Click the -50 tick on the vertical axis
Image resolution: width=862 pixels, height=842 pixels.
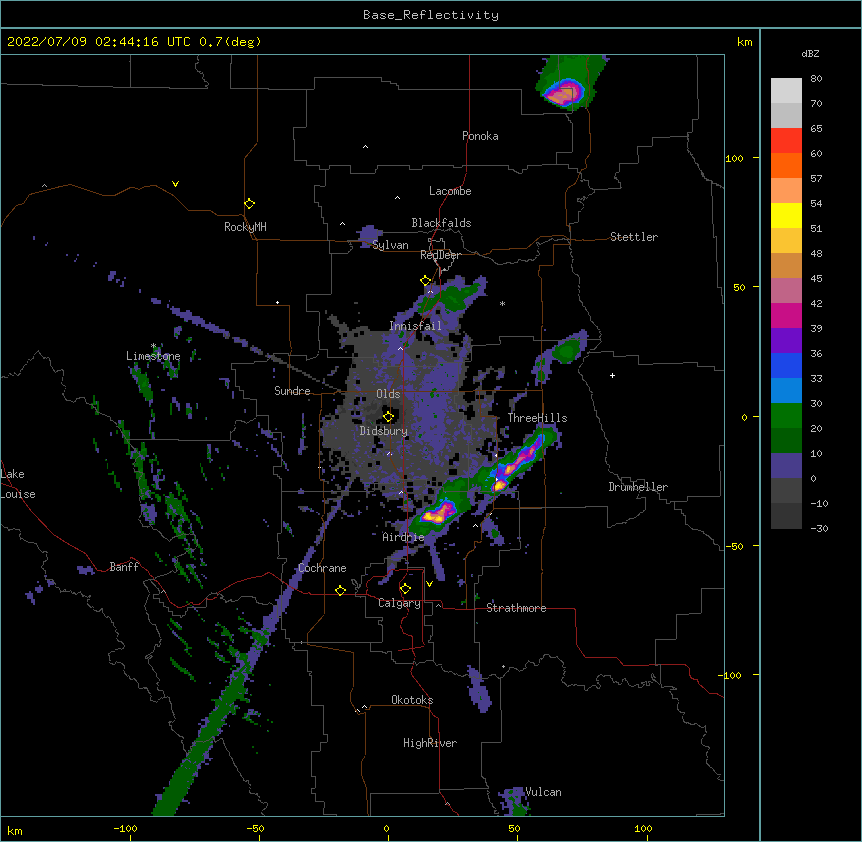click(734, 546)
